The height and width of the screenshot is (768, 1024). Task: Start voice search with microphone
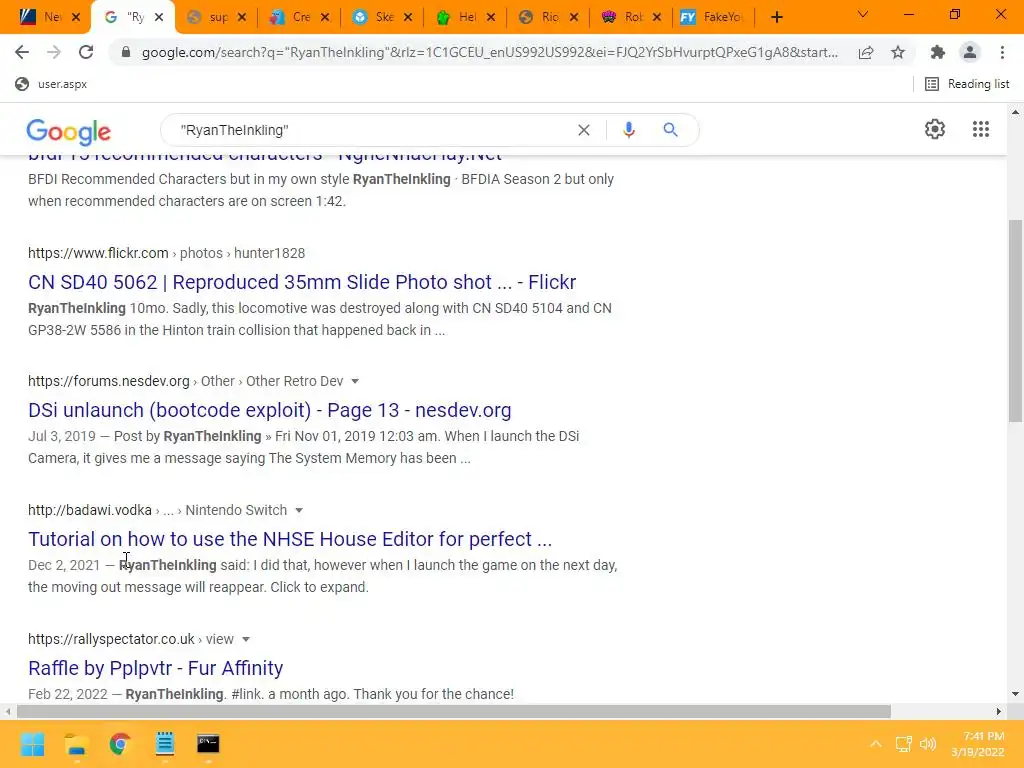coord(629,130)
